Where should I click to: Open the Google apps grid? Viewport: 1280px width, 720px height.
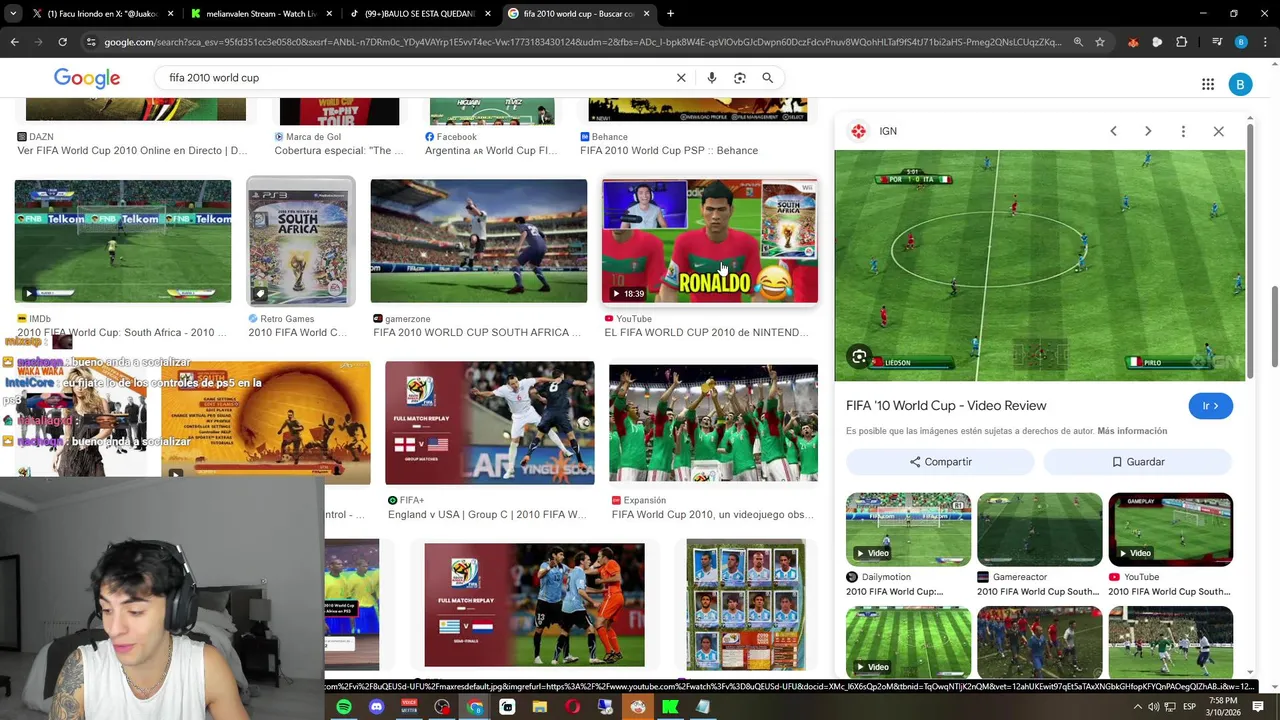1208,85
